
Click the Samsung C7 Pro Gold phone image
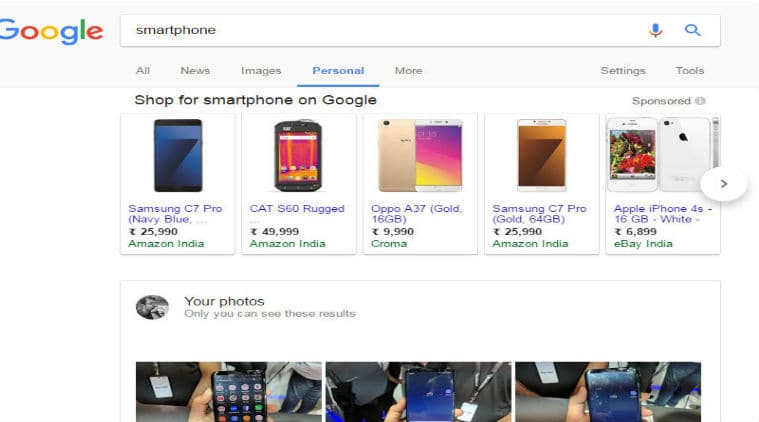pyautogui.click(x=542, y=155)
